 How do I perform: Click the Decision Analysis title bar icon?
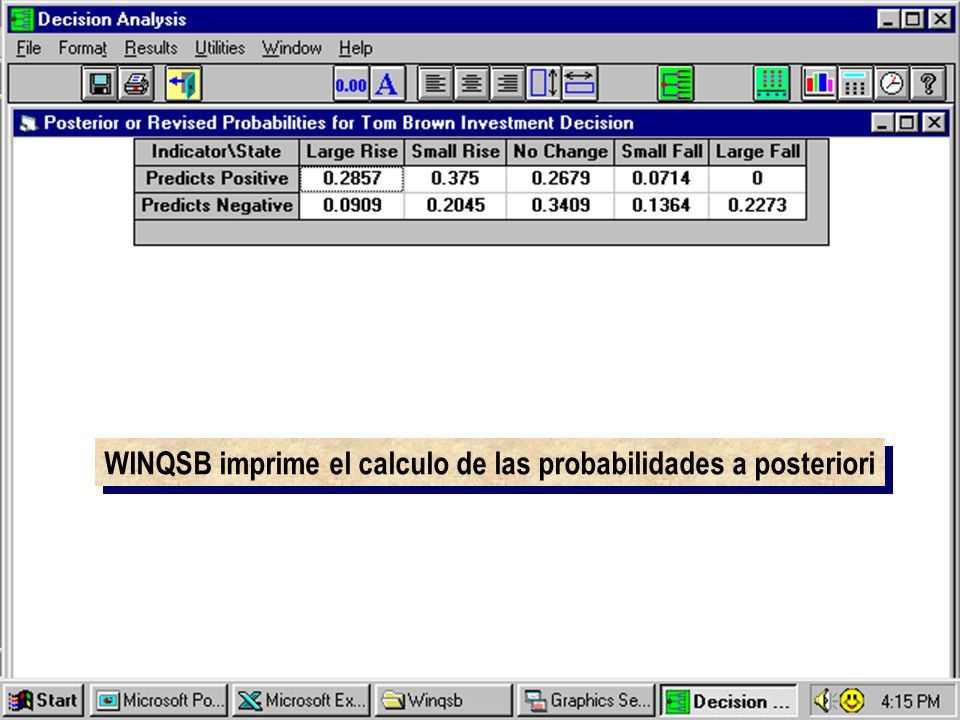pyautogui.click(x=22, y=20)
